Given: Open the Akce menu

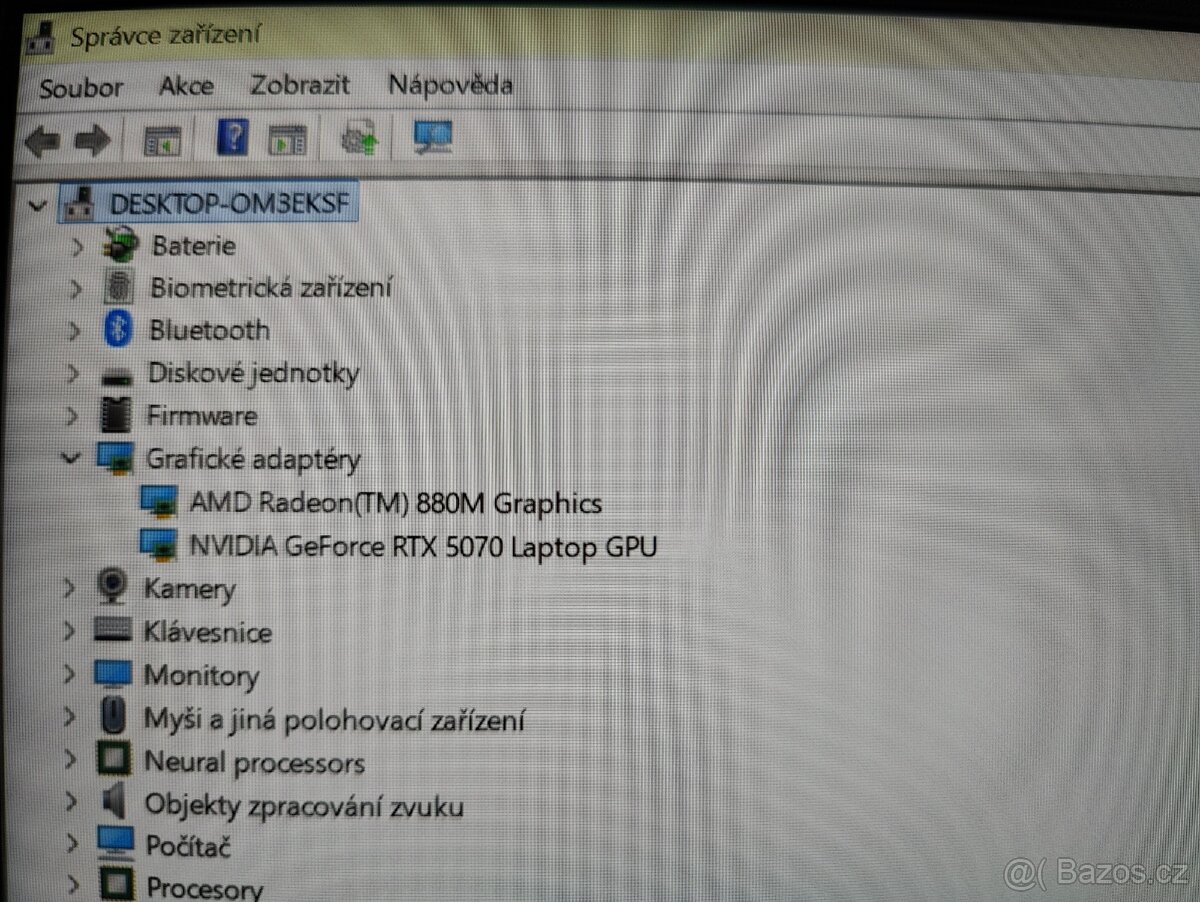Looking at the screenshot, I should 186,86.
